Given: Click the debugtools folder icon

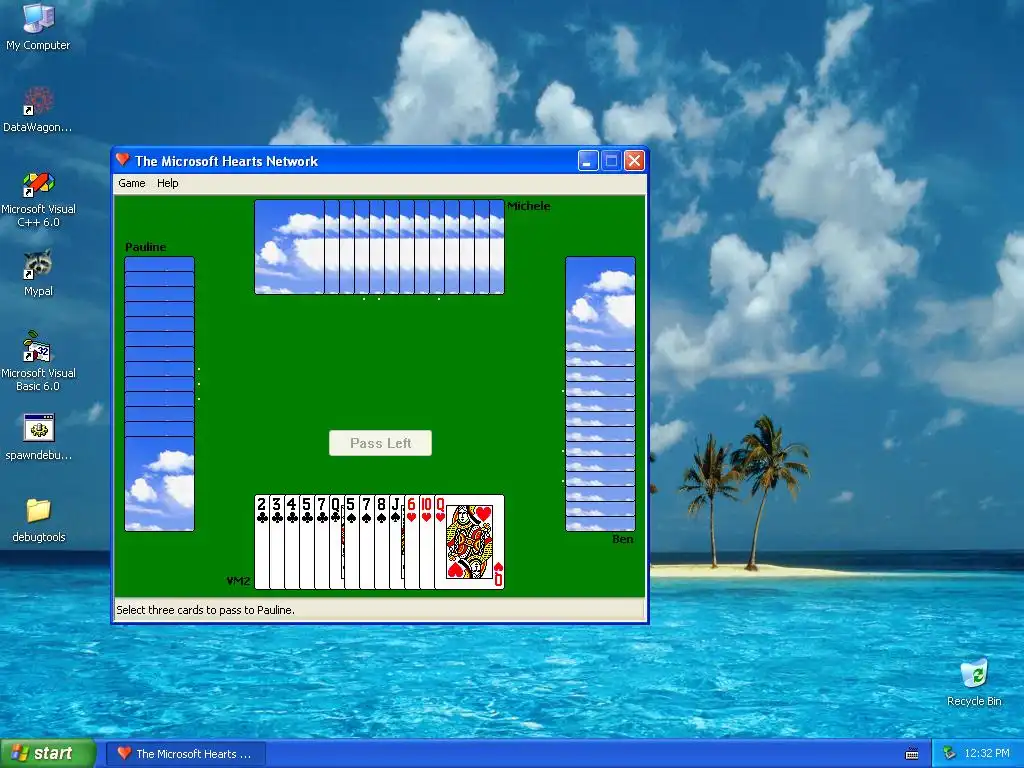Looking at the screenshot, I should pos(39,520).
